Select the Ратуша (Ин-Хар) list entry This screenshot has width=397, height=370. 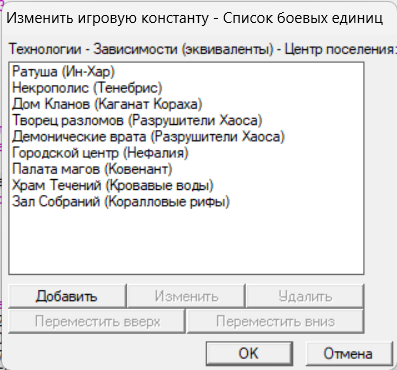63,71
